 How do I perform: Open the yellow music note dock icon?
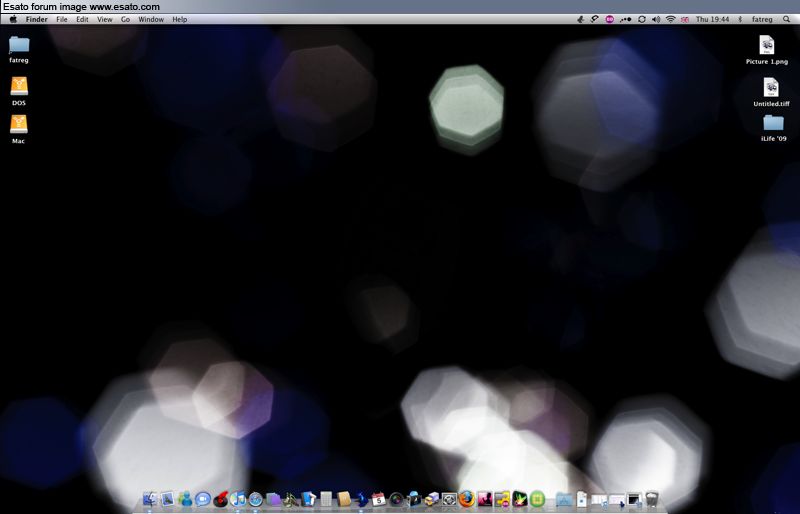502,499
